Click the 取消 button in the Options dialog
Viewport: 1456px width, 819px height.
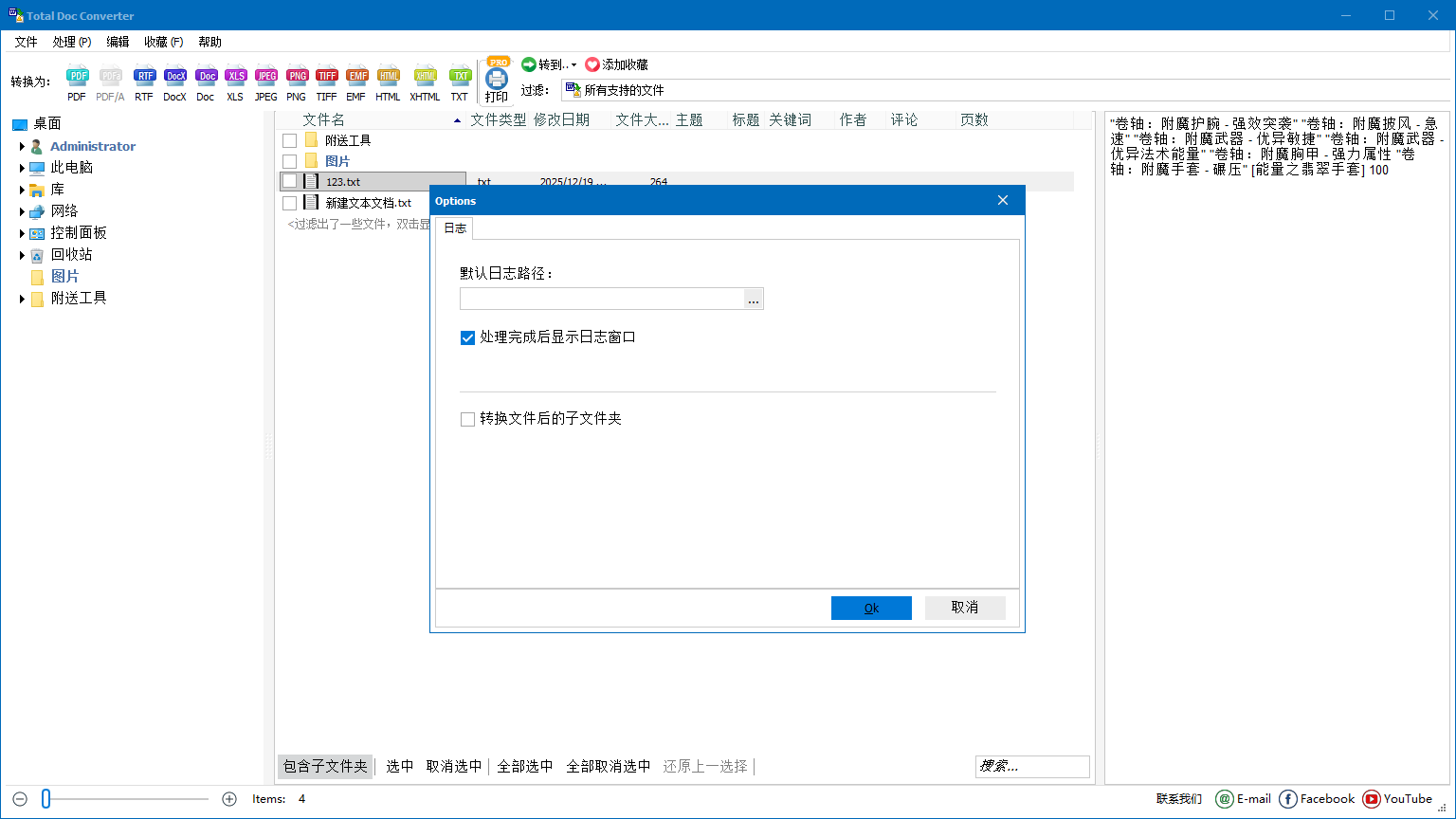pyautogui.click(x=965, y=608)
